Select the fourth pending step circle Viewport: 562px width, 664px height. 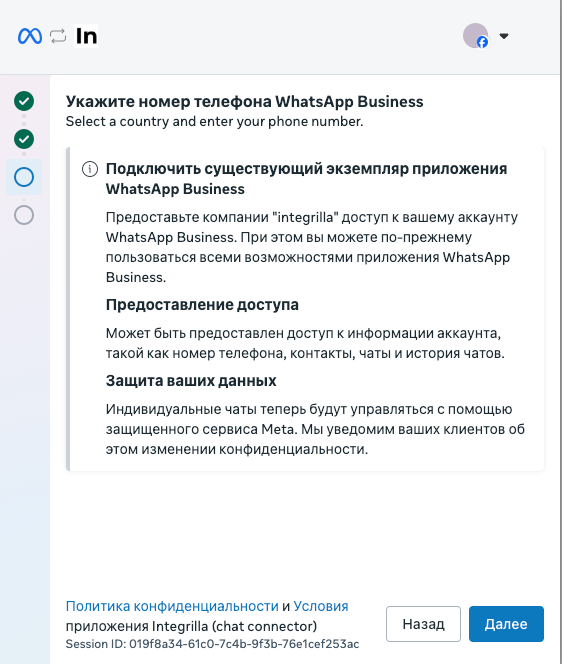click(x=24, y=215)
